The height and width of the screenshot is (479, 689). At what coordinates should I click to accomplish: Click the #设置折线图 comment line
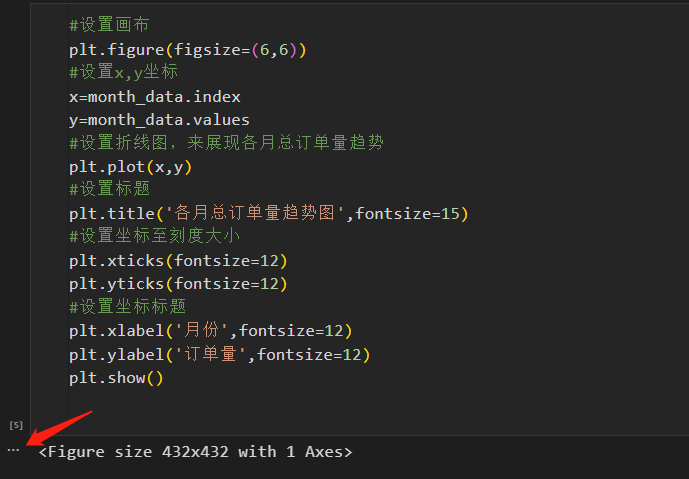coord(226,143)
